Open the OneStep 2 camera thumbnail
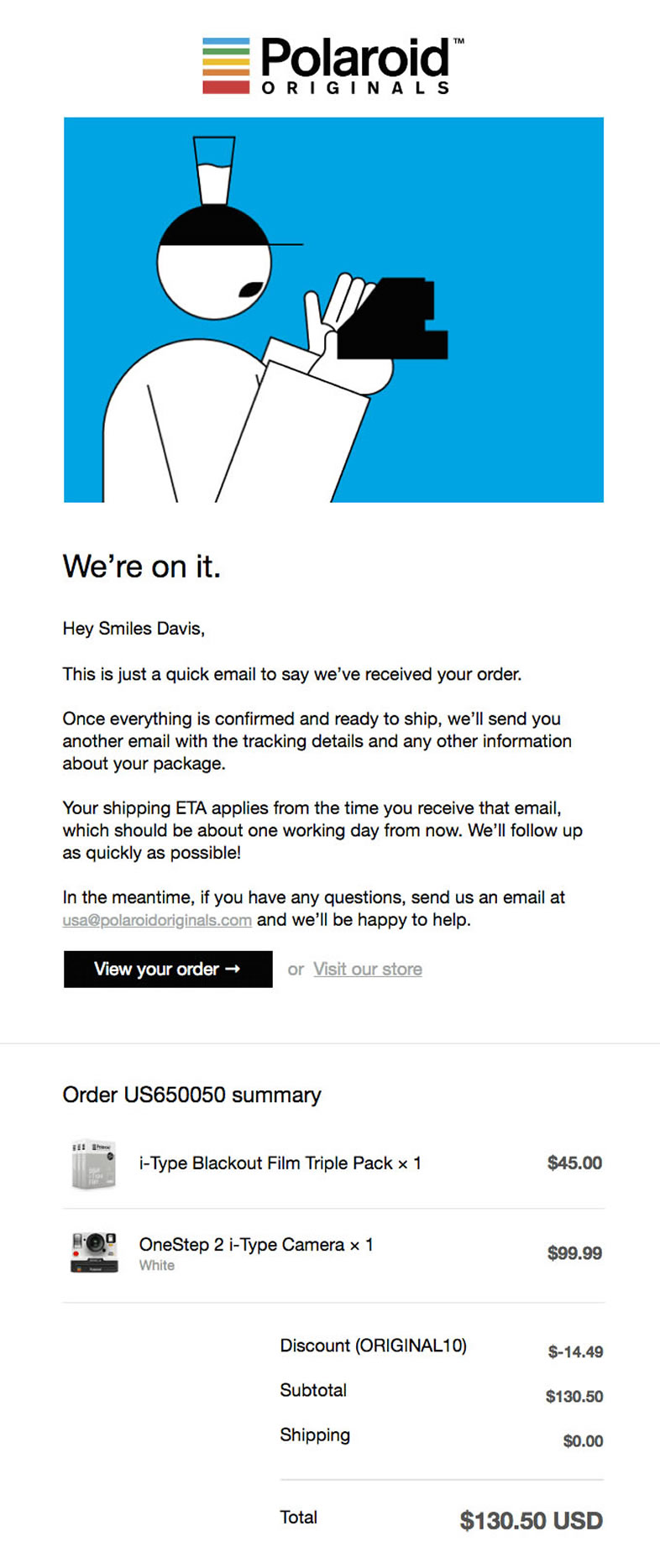The height and width of the screenshot is (1568, 660). (x=93, y=1252)
